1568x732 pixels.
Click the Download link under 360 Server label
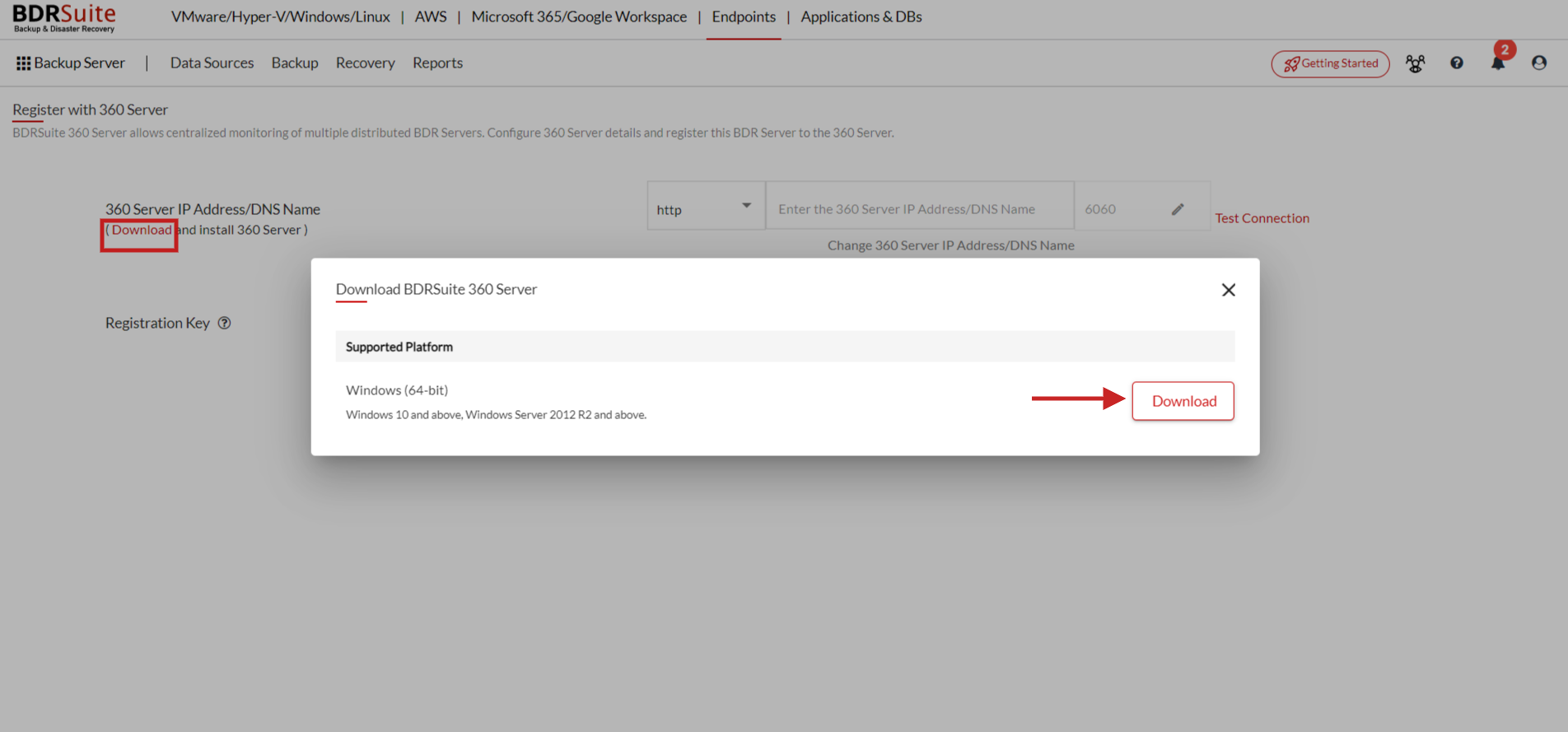(142, 230)
